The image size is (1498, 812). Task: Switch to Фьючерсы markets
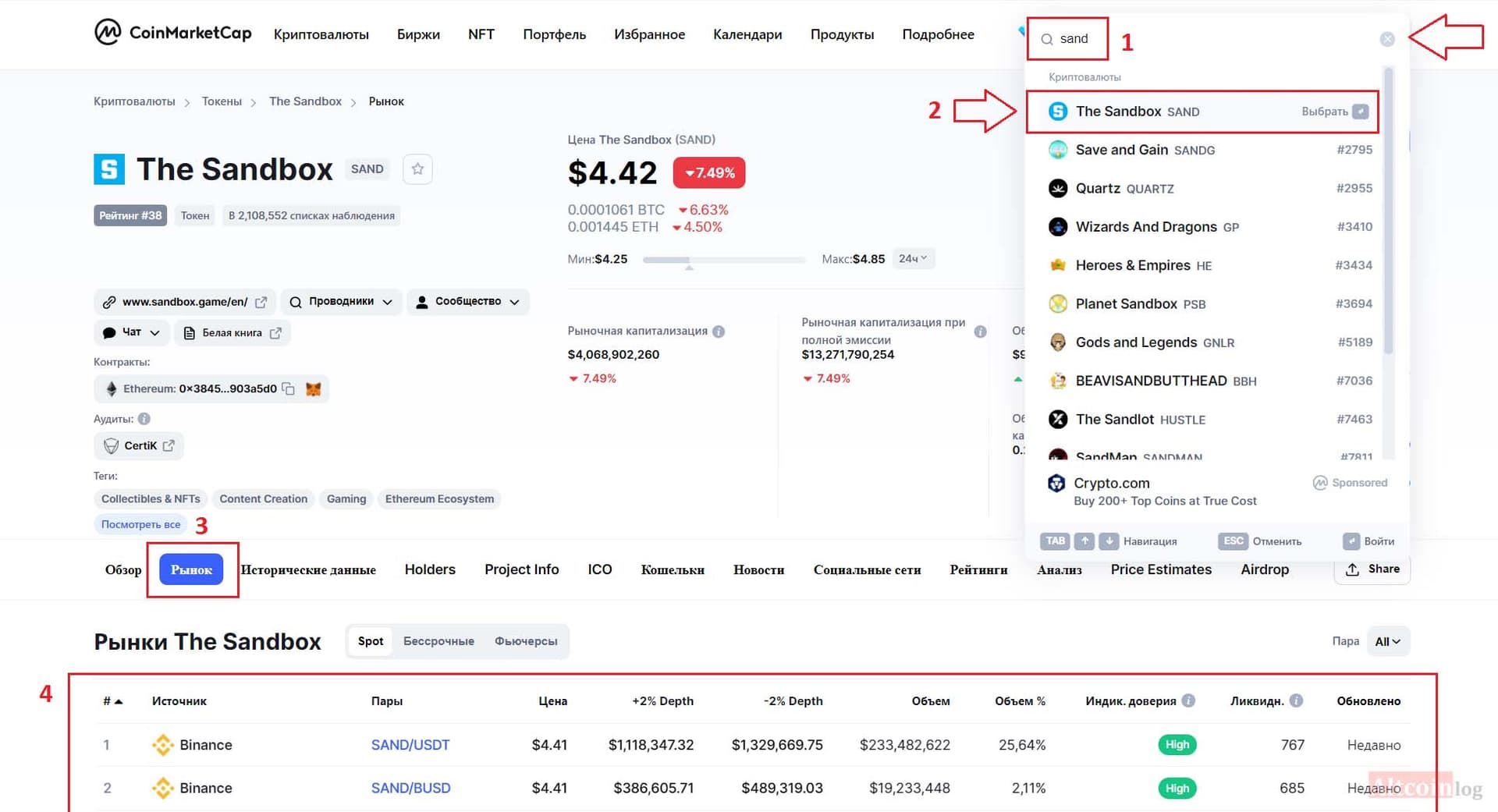click(526, 641)
